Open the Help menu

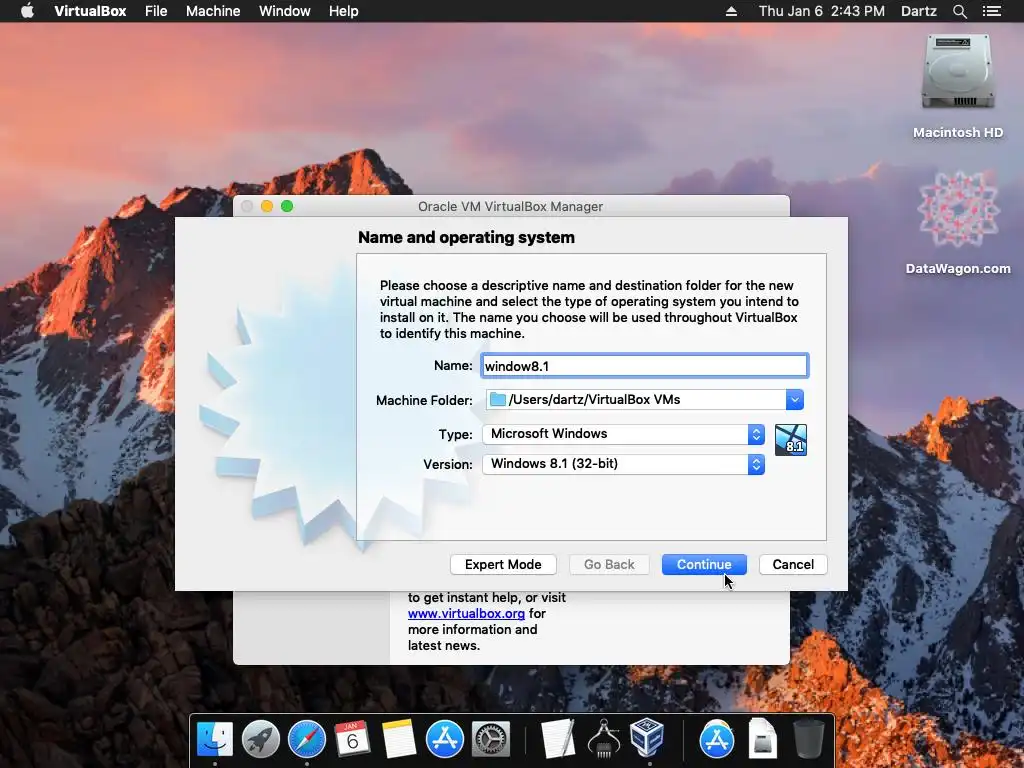[344, 11]
